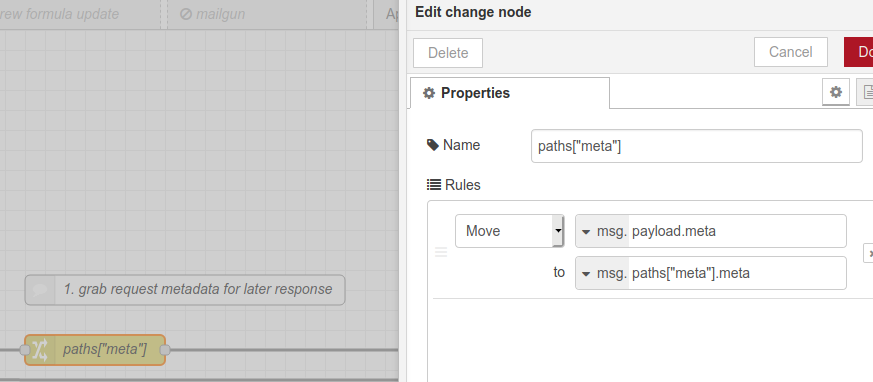
Task: Cancel the change node edits
Action: coord(791,52)
